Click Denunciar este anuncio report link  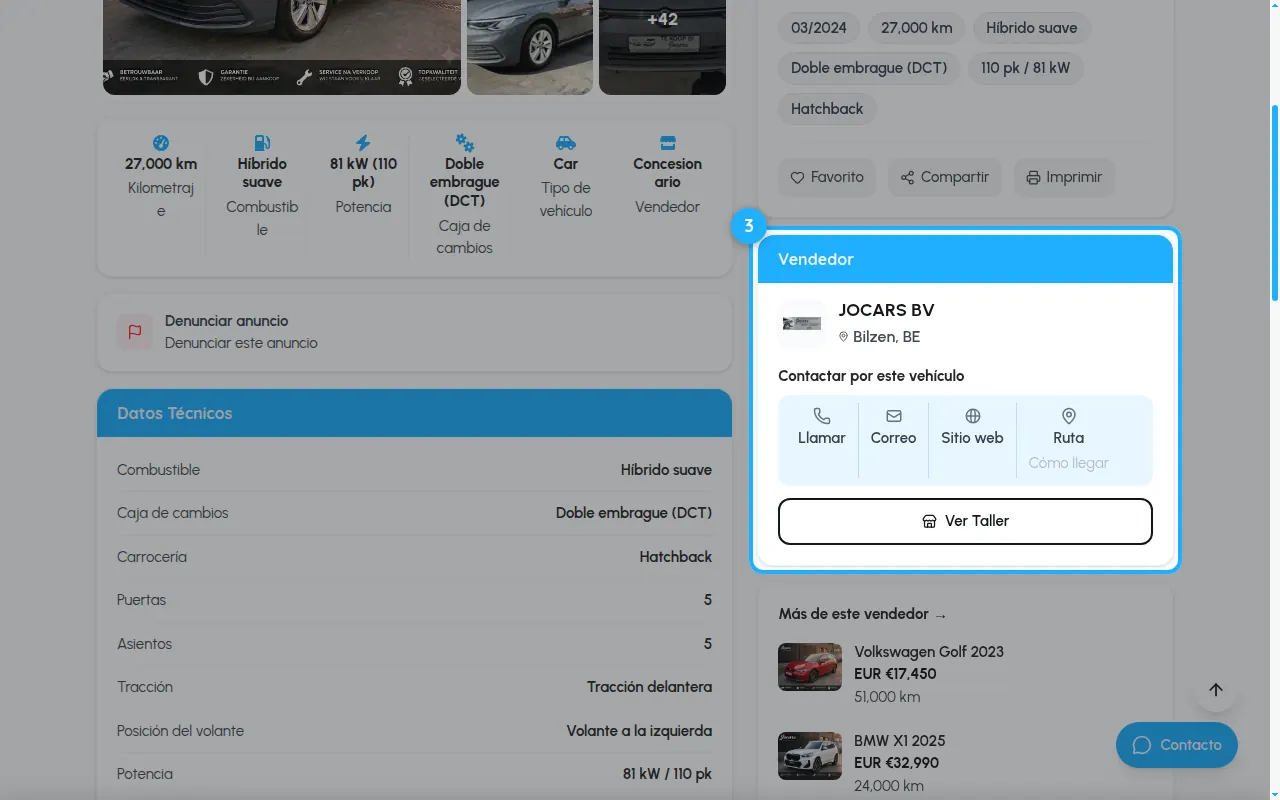[x=241, y=343]
